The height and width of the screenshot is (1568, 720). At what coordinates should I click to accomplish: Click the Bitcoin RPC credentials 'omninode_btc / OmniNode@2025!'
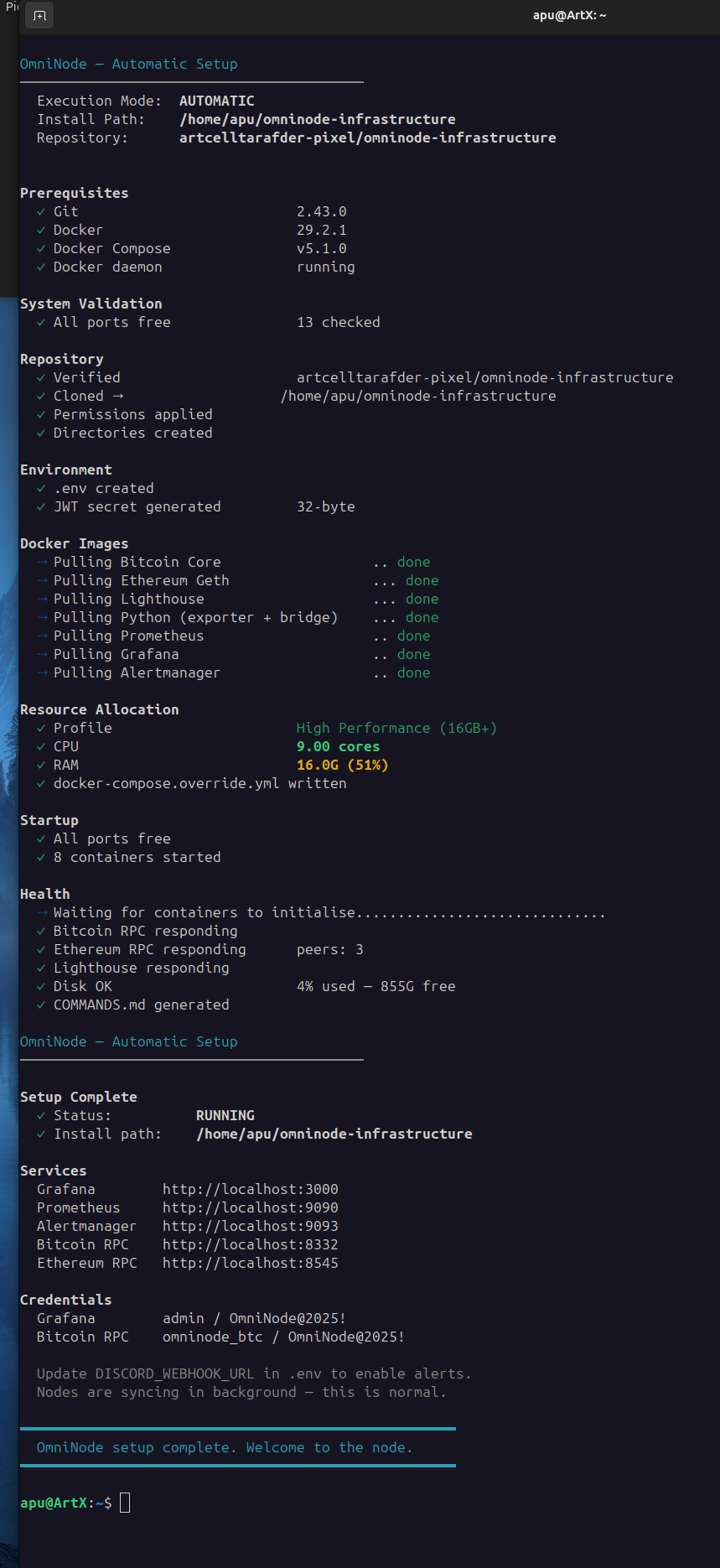tap(284, 1337)
